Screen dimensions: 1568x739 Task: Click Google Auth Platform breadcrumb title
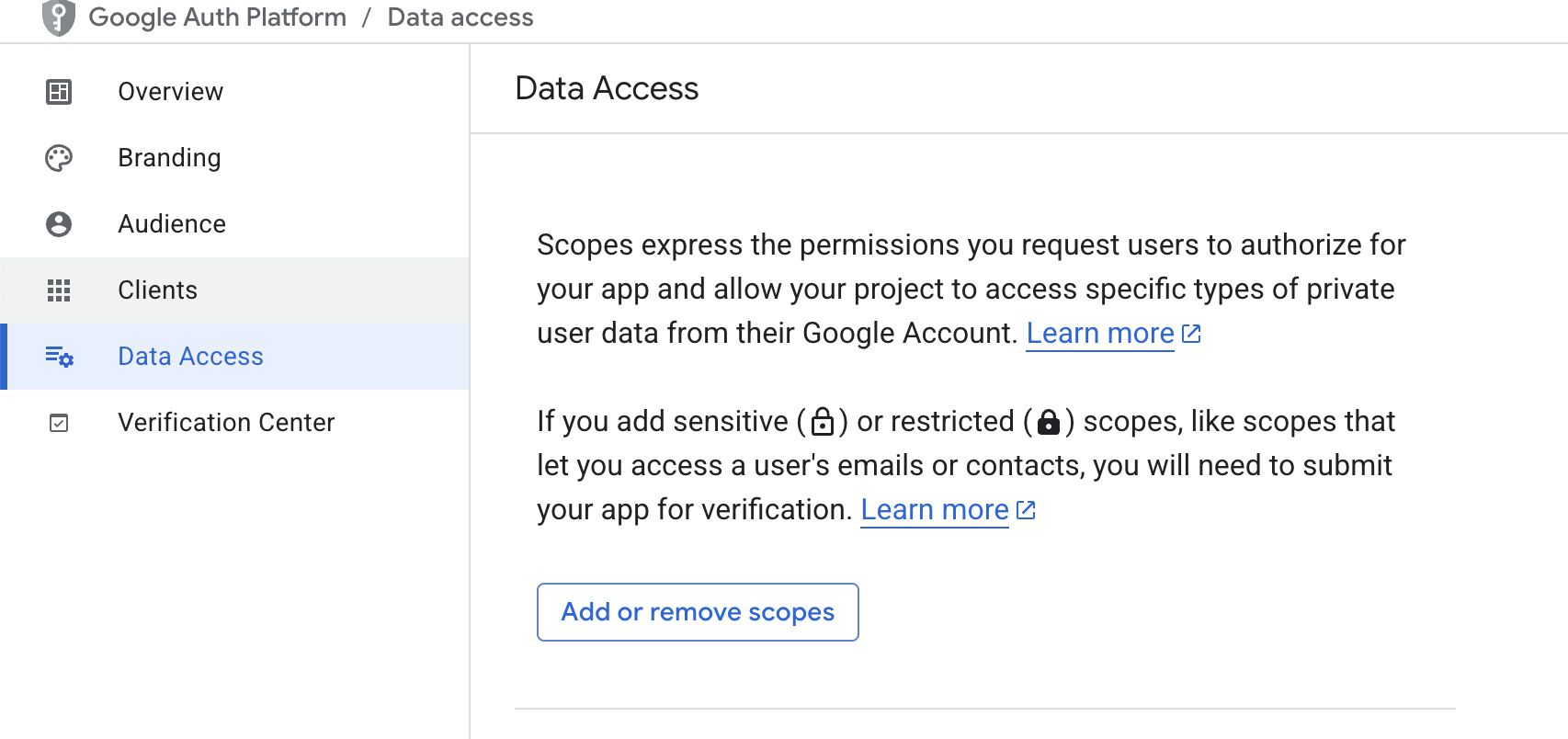click(218, 17)
